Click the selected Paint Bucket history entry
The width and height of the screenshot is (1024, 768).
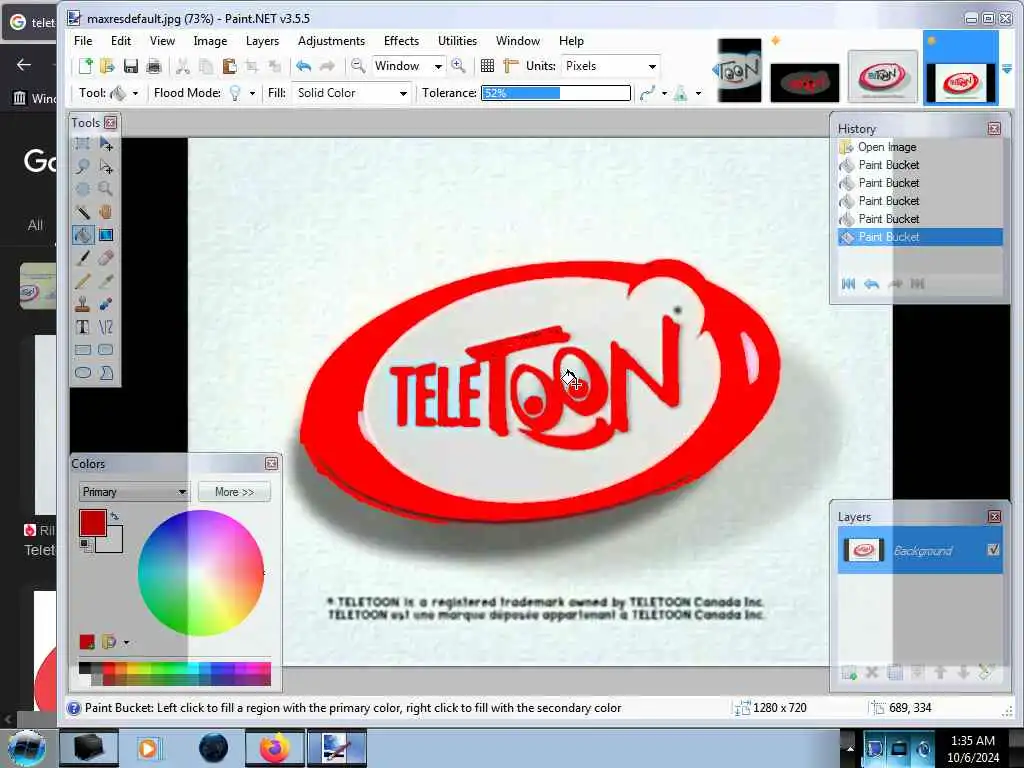(x=920, y=236)
